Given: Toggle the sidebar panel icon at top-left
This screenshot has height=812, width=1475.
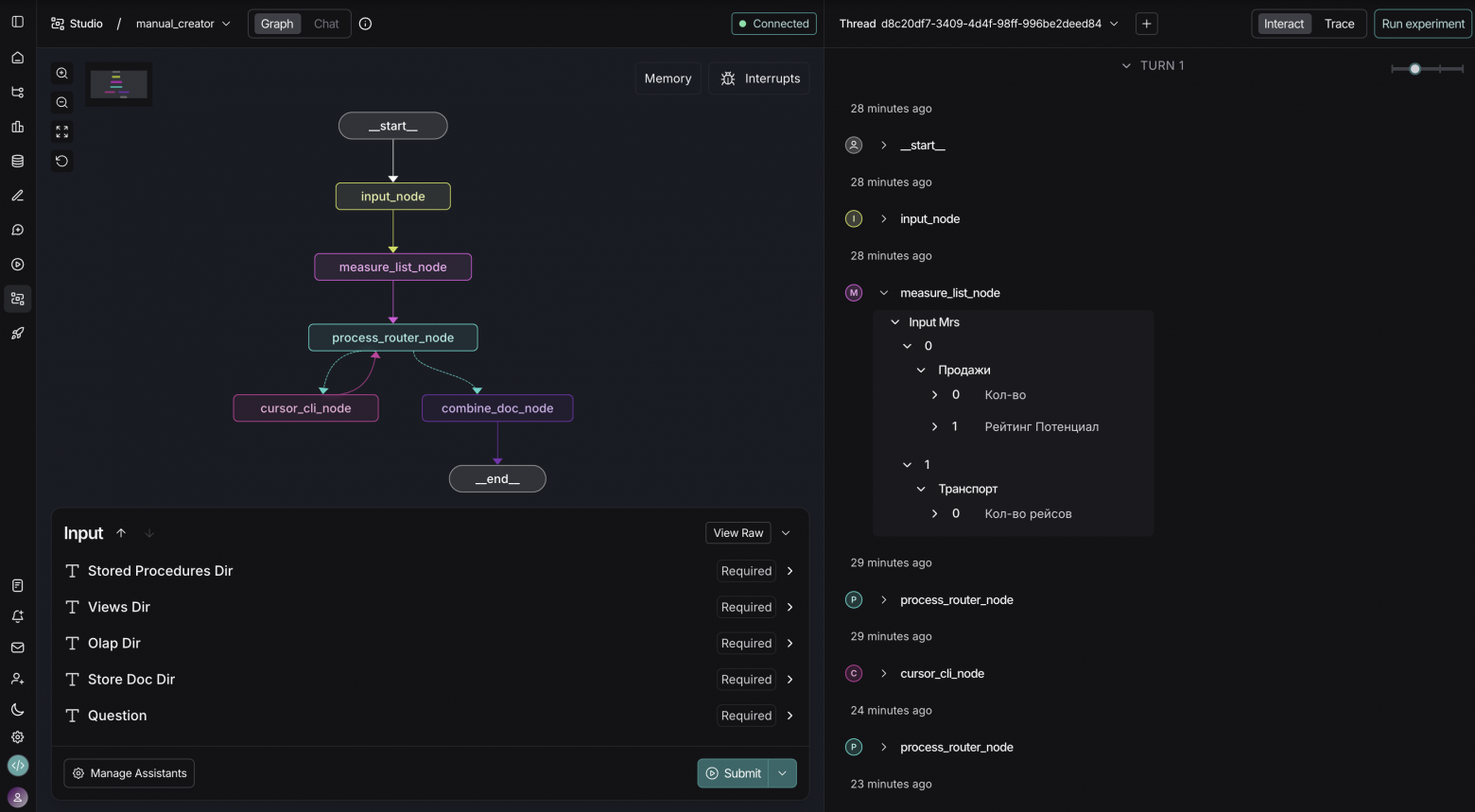Looking at the screenshot, I should (x=17, y=22).
